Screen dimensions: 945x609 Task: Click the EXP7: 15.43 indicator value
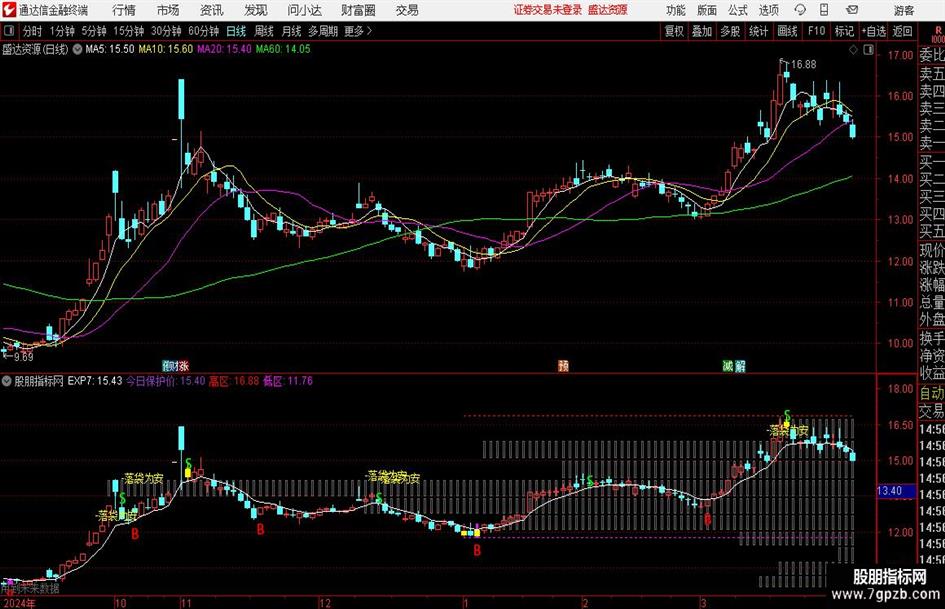point(95,381)
